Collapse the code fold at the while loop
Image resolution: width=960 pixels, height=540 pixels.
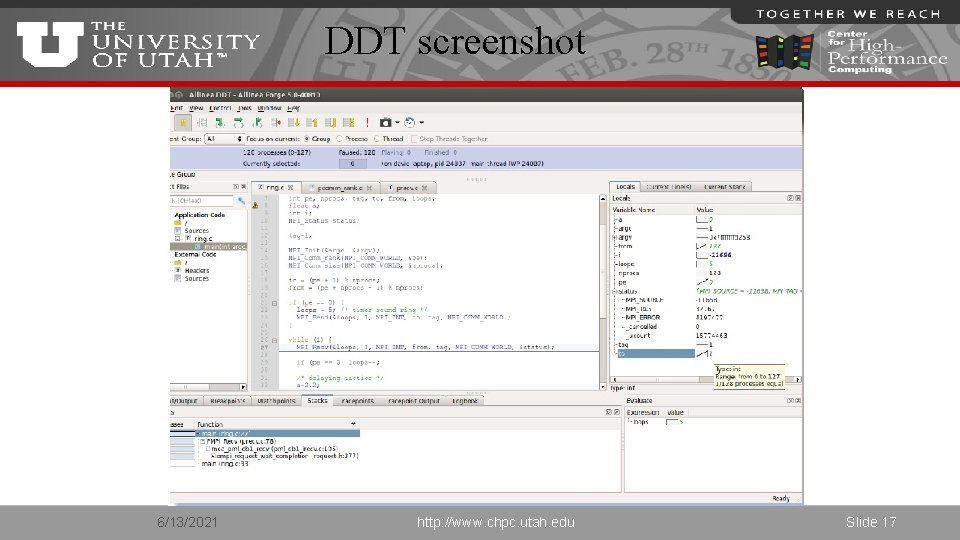(x=274, y=340)
